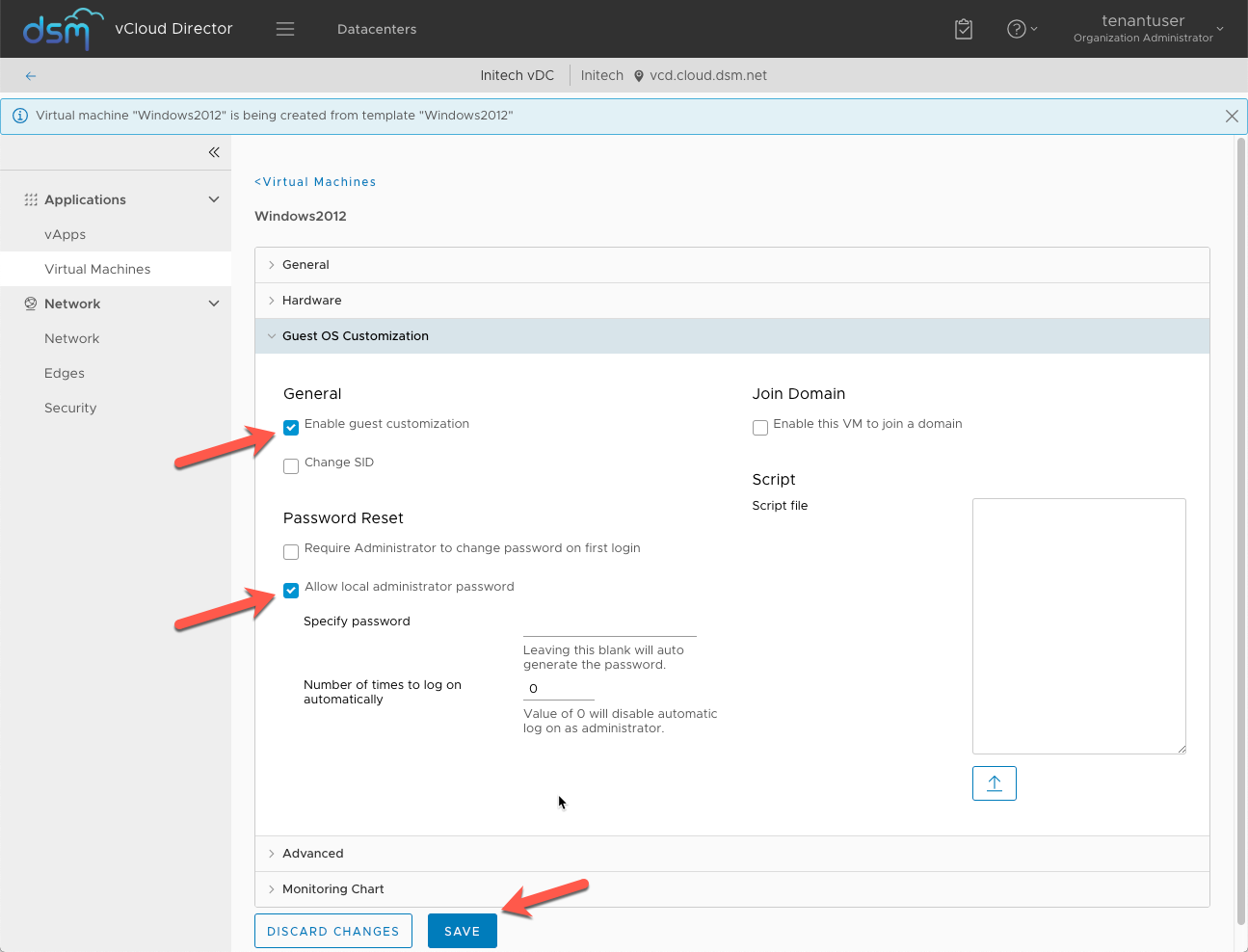Image resolution: width=1248 pixels, height=952 pixels.
Task: Expand the General section
Action: pyautogui.click(x=732, y=265)
